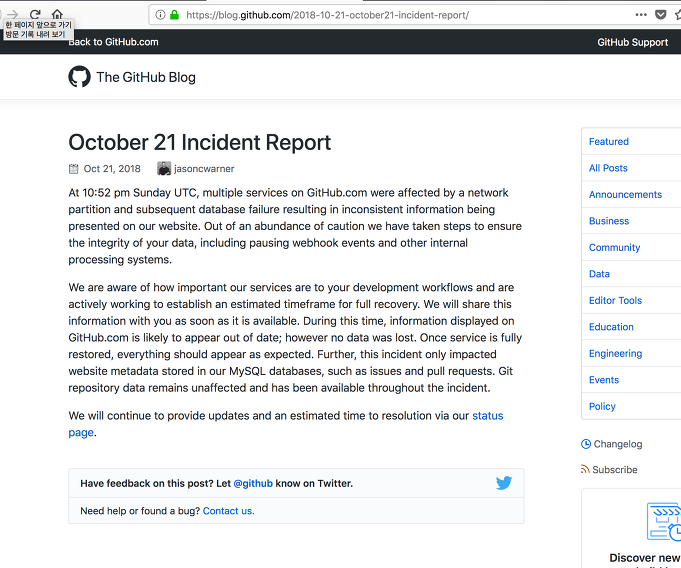Image resolution: width=681 pixels, height=568 pixels.
Task: Click the Subscribe feed link
Action: (x=615, y=469)
